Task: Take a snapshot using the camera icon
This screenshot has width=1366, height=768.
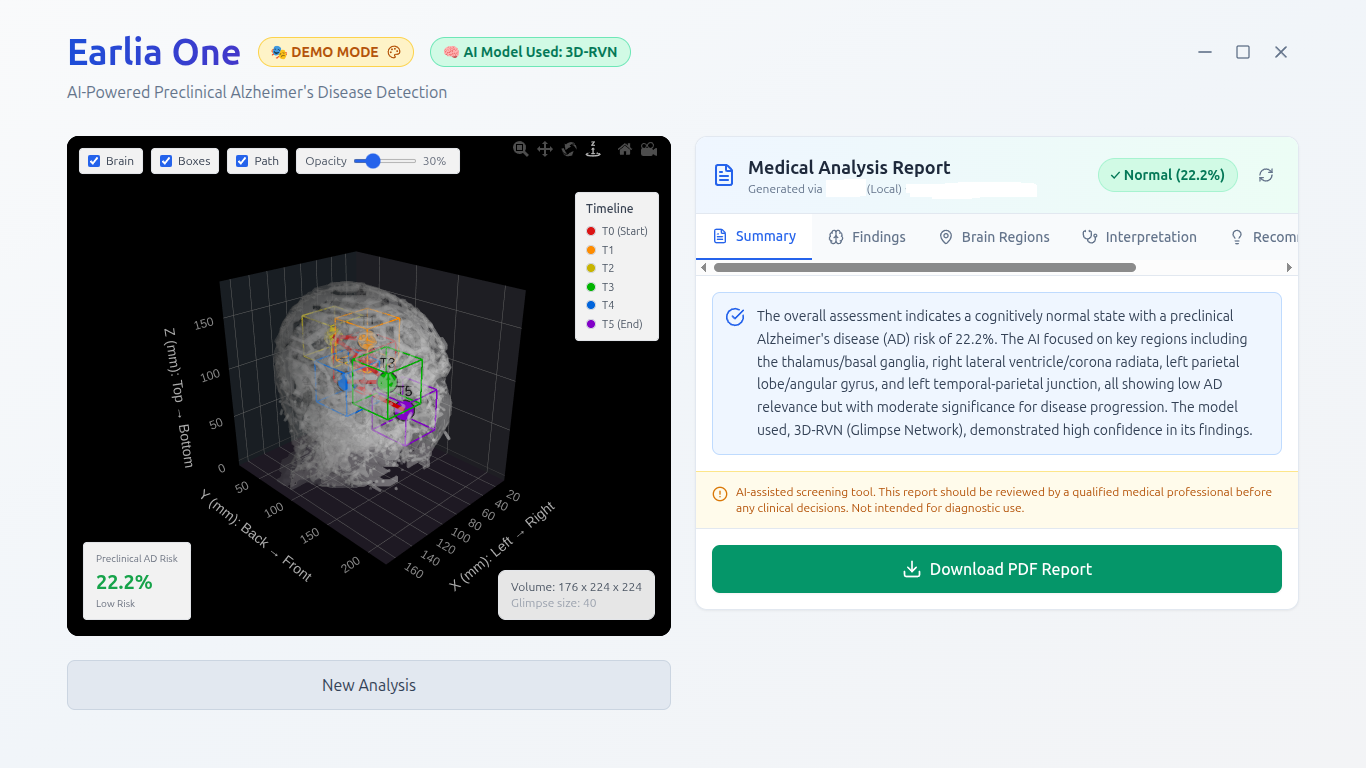Action: 648,148
